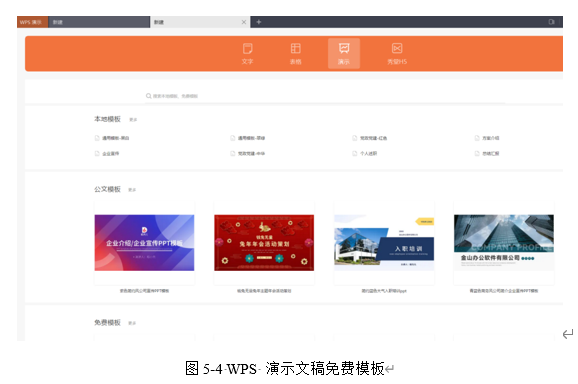This screenshot has height=384, width=578.
Task: Select the 秀堂H5 type icon
Action: coord(397,54)
